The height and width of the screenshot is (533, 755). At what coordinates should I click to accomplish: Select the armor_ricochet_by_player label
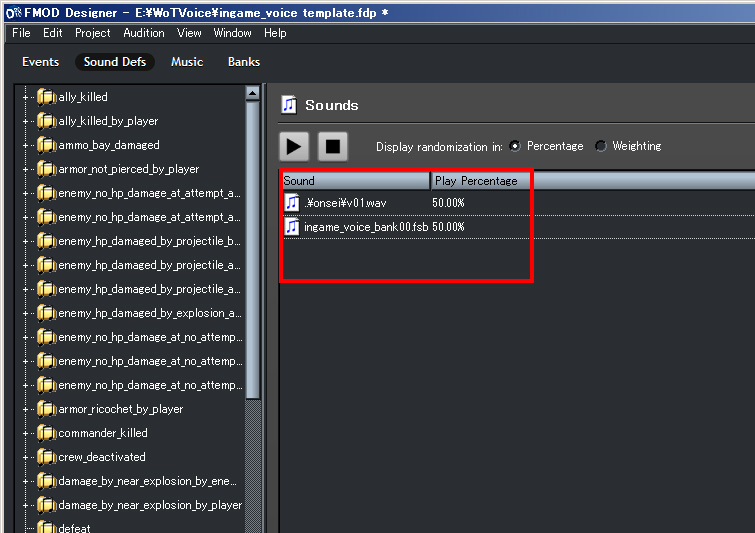(x=120, y=409)
